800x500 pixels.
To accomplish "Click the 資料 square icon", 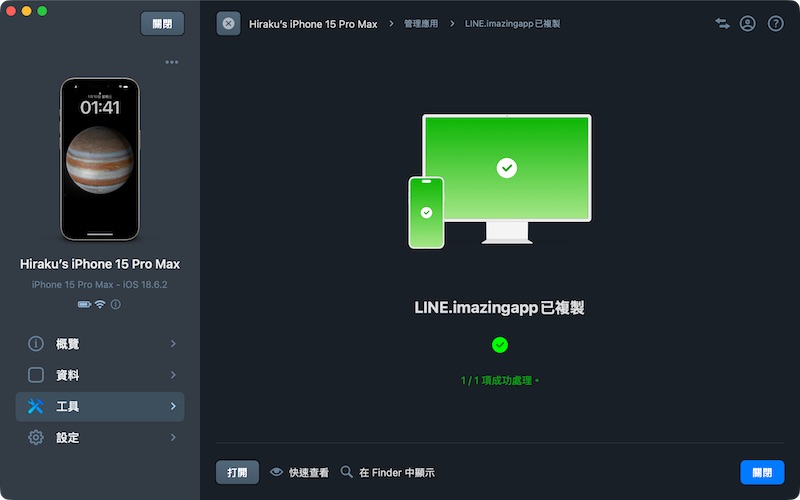I will tap(36, 375).
